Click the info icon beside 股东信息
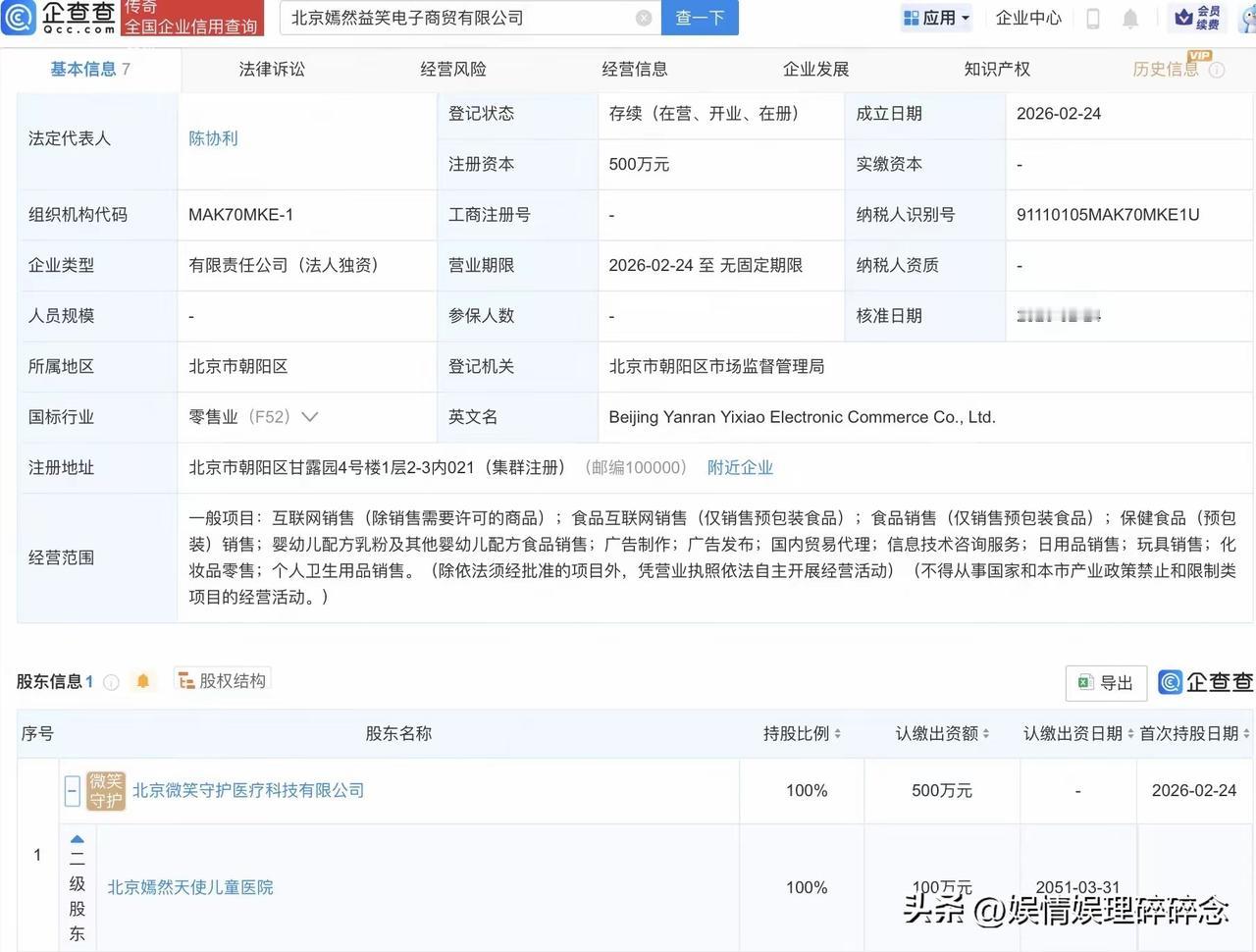 tap(111, 682)
